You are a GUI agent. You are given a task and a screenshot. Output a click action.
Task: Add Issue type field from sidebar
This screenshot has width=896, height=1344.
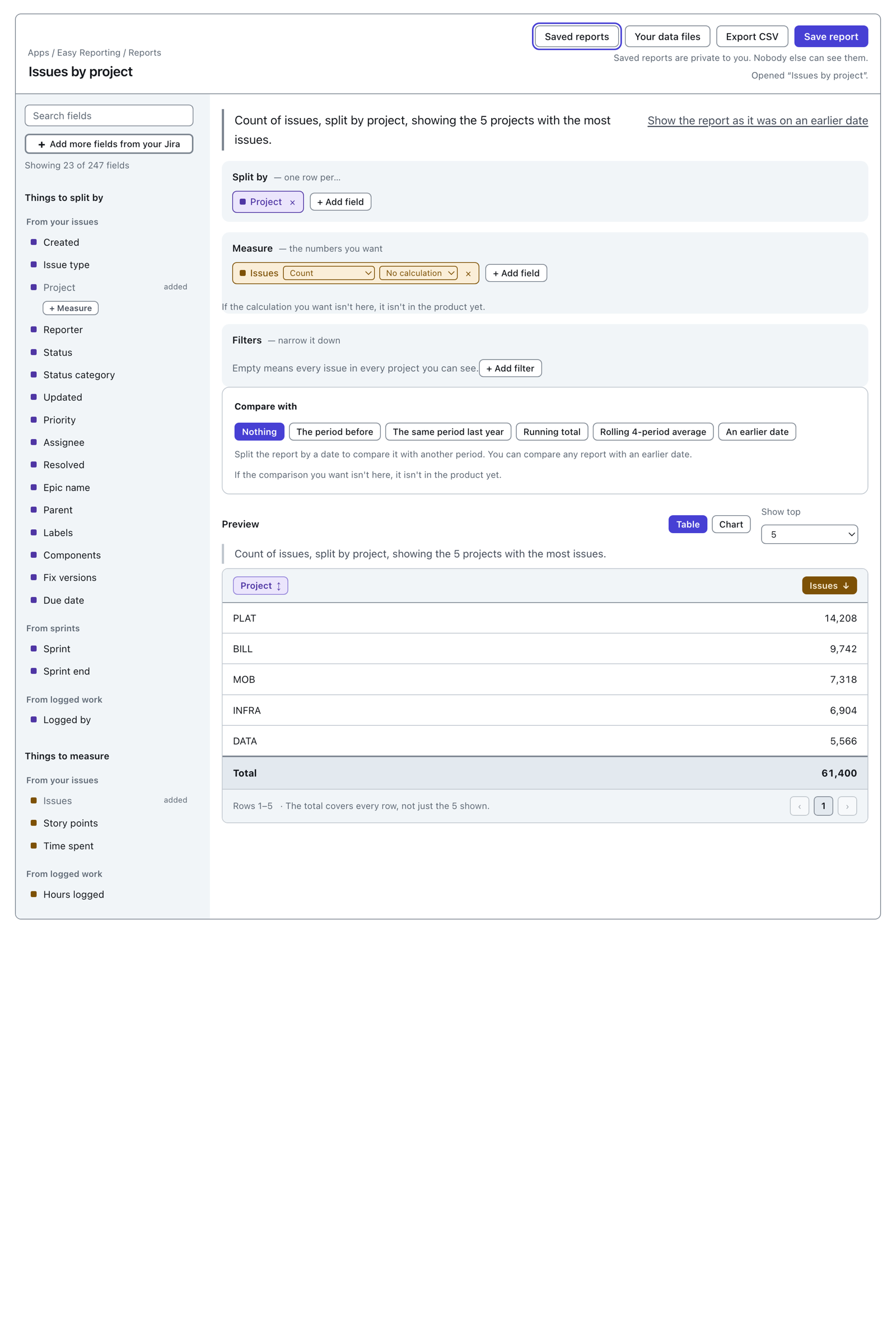pos(109,264)
